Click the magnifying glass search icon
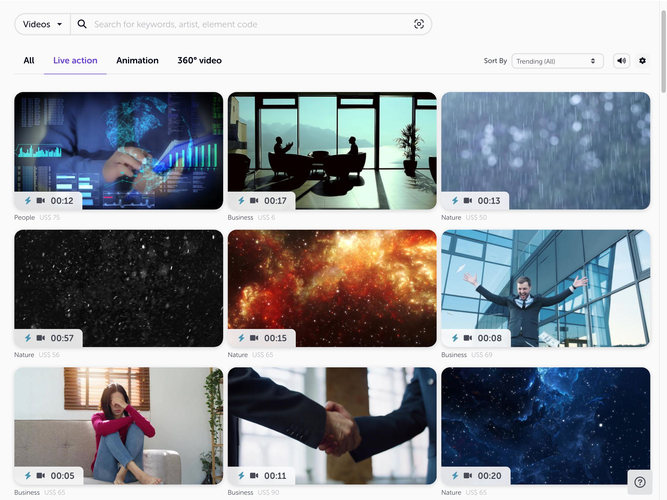The width and height of the screenshot is (667, 500). (82, 24)
